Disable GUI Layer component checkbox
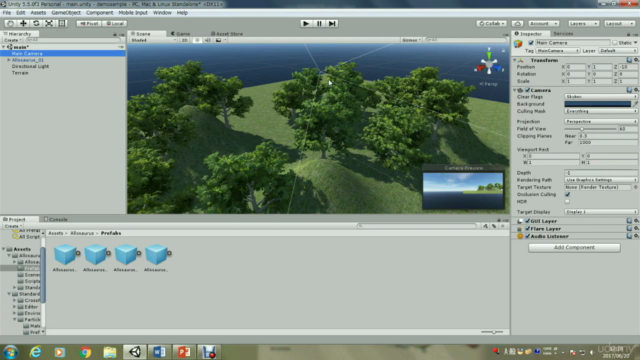The width and height of the screenshot is (640, 360). 527,221
